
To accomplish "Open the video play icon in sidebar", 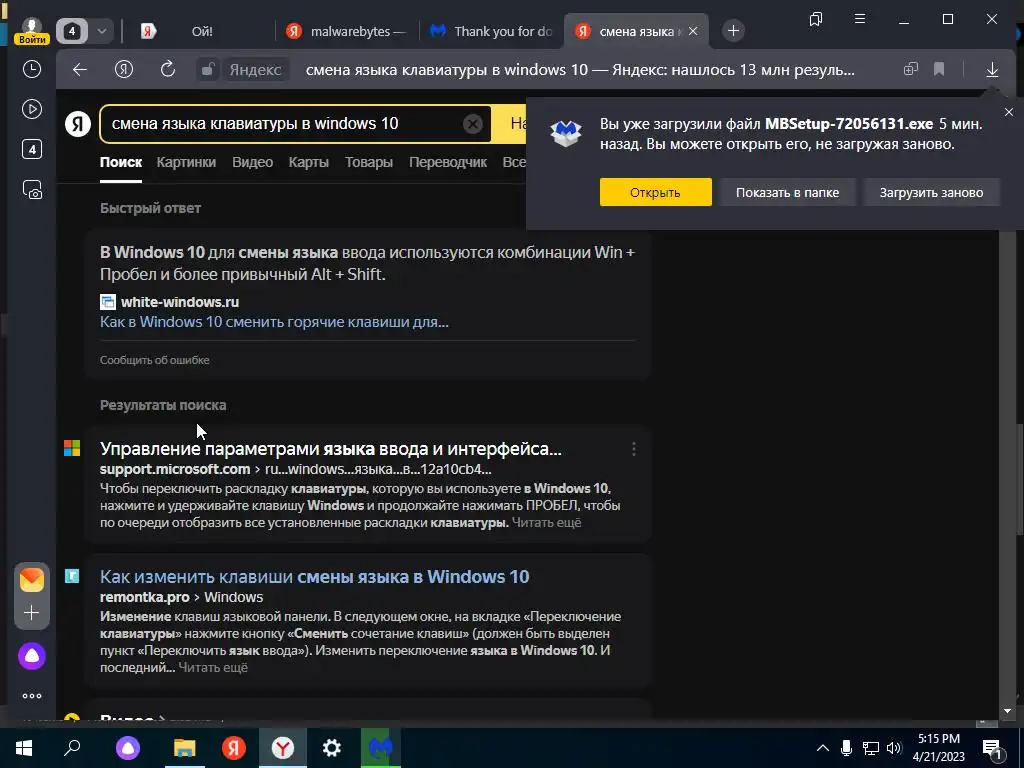I will (31, 109).
